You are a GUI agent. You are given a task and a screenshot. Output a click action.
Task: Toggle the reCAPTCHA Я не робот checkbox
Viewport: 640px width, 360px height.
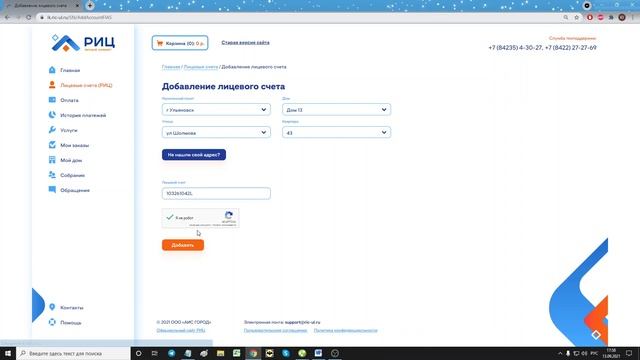tap(170, 218)
